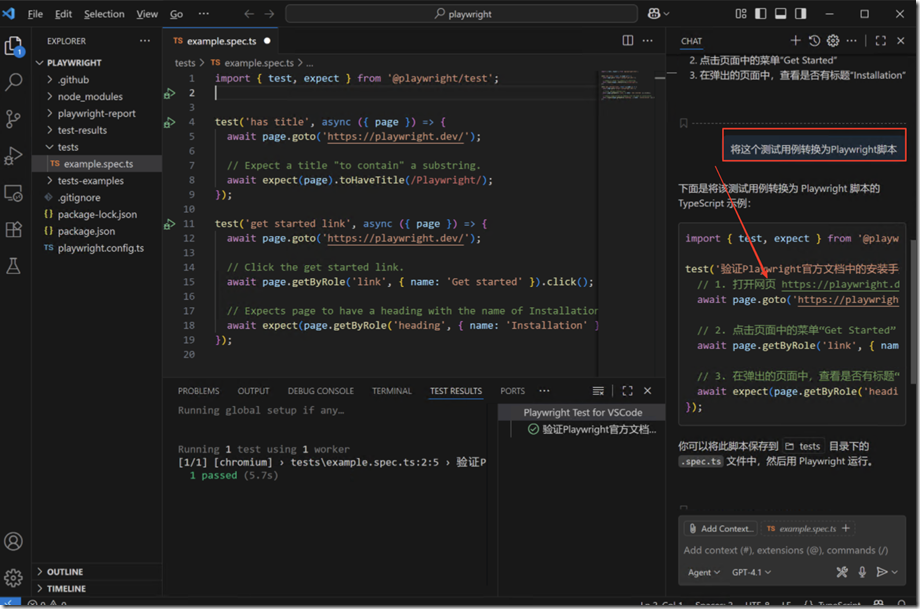Open editor More Actions menu
Viewport: 920px width, 609px height.
(648, 40)
